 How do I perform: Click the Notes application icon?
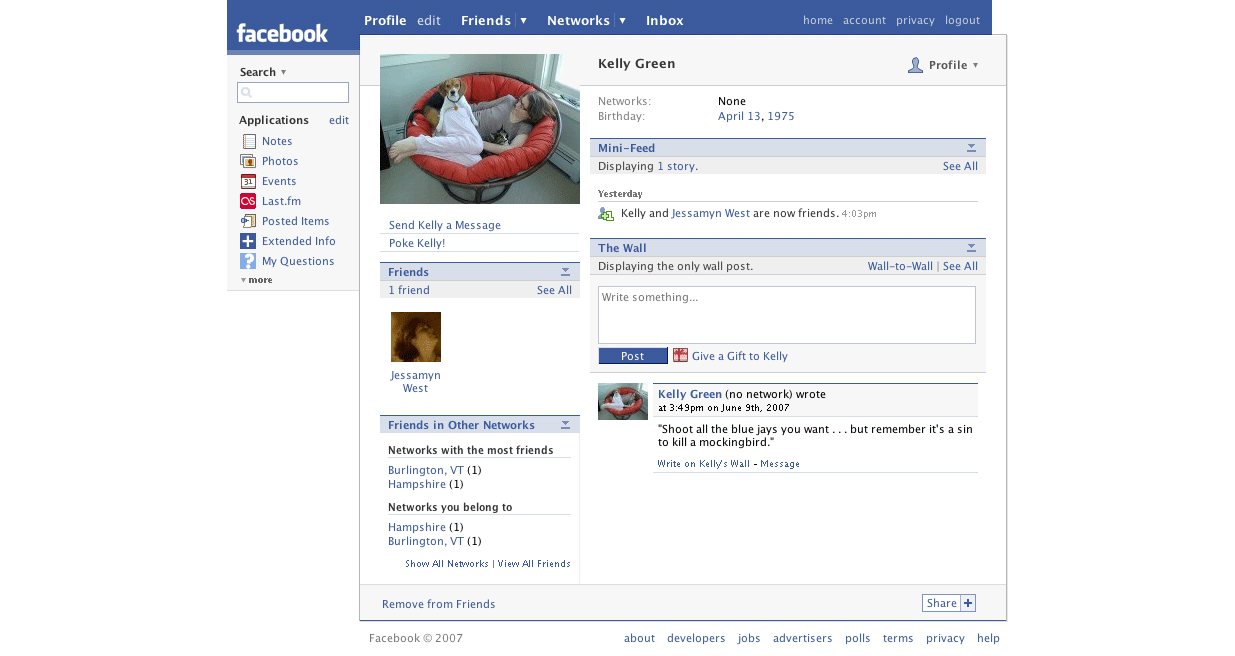click(248, 141)
